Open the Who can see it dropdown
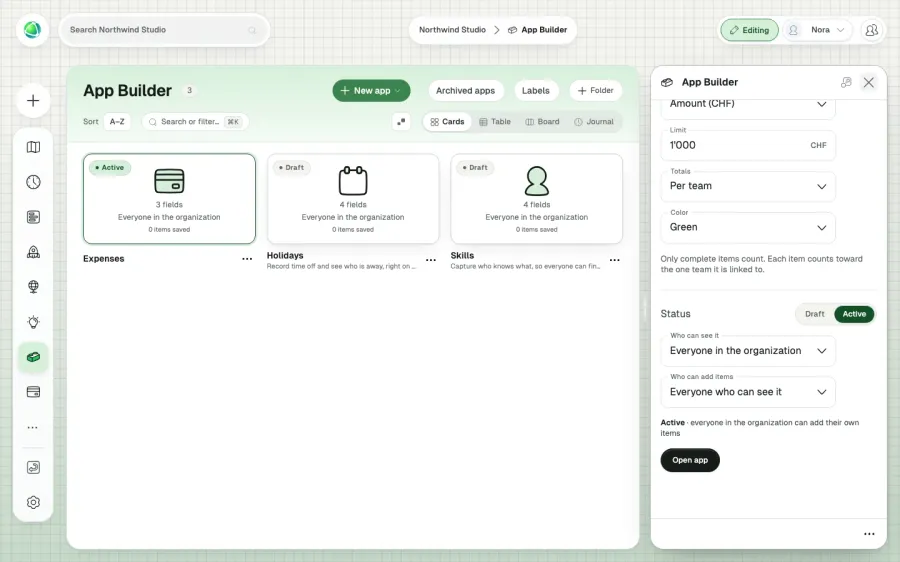Viewport: 900px width, 562px height. [x=748, y=351]
